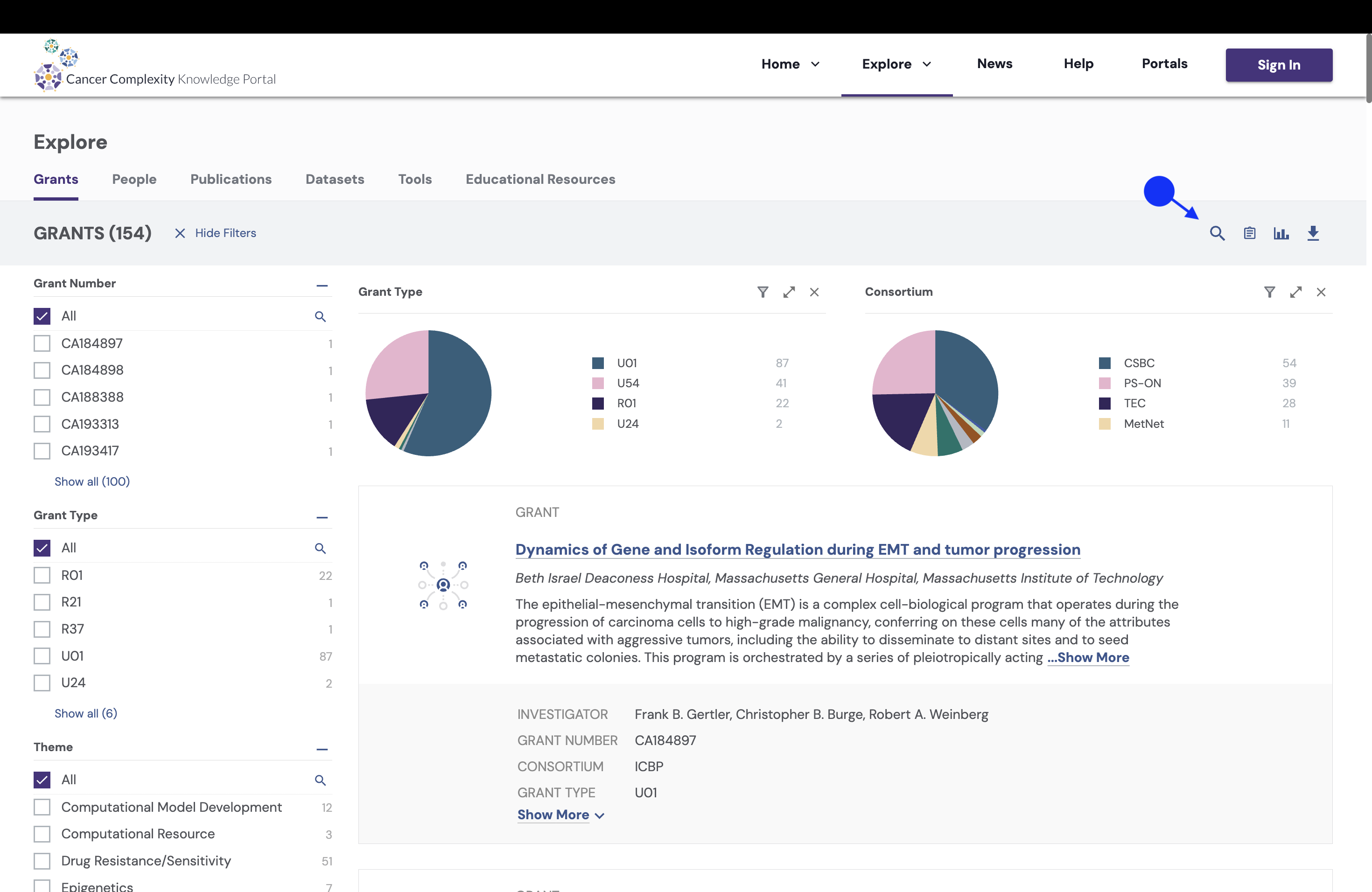The width and height of the screenshot is (1372, 892).
Task: Click filter icon on Grant Type chart
Action: click(x=763, y=292)
